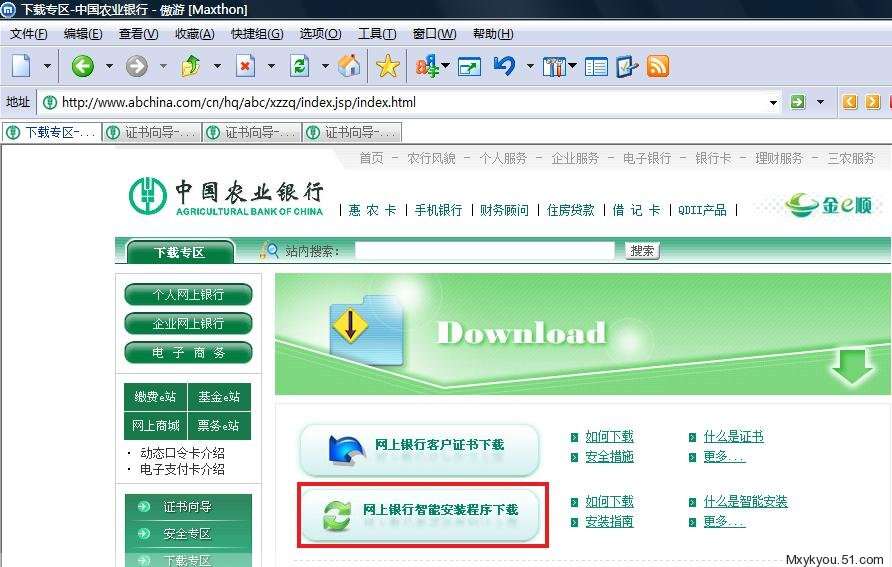Click the 金e顺 logo
Viewport: 892px width, 567px height.
pyautogui.click(x=829, y=205)
